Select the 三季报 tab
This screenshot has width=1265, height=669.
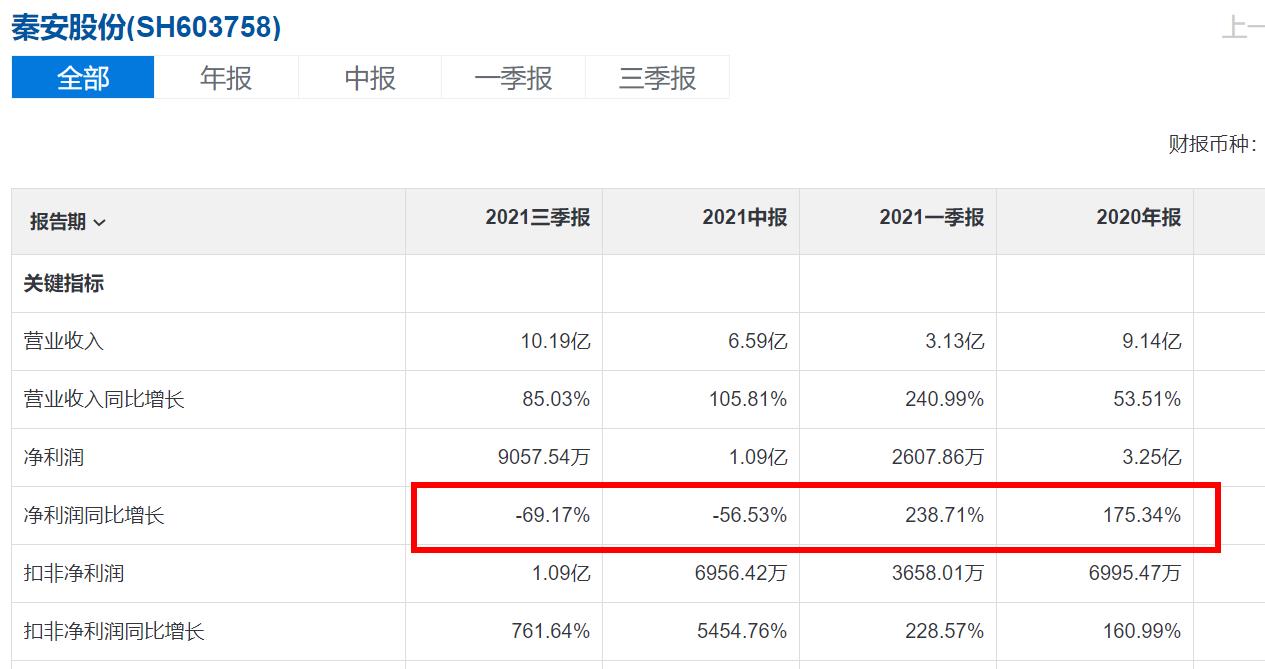pos(657,78)
